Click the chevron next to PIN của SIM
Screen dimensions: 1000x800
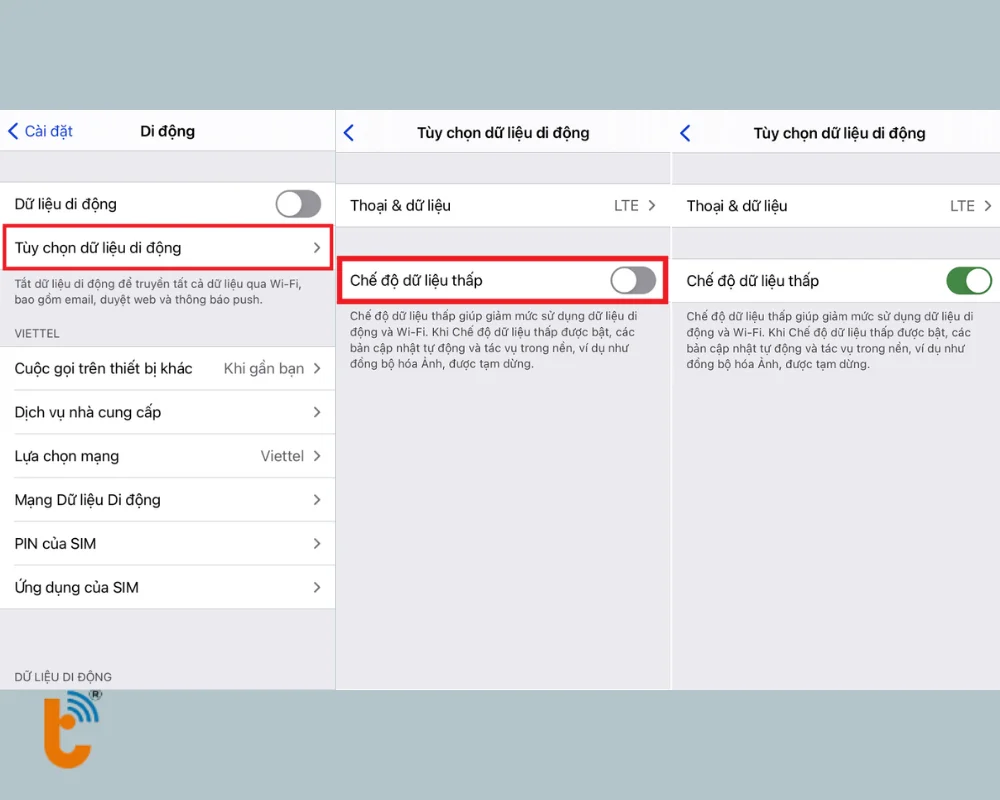tap(318, 543)
